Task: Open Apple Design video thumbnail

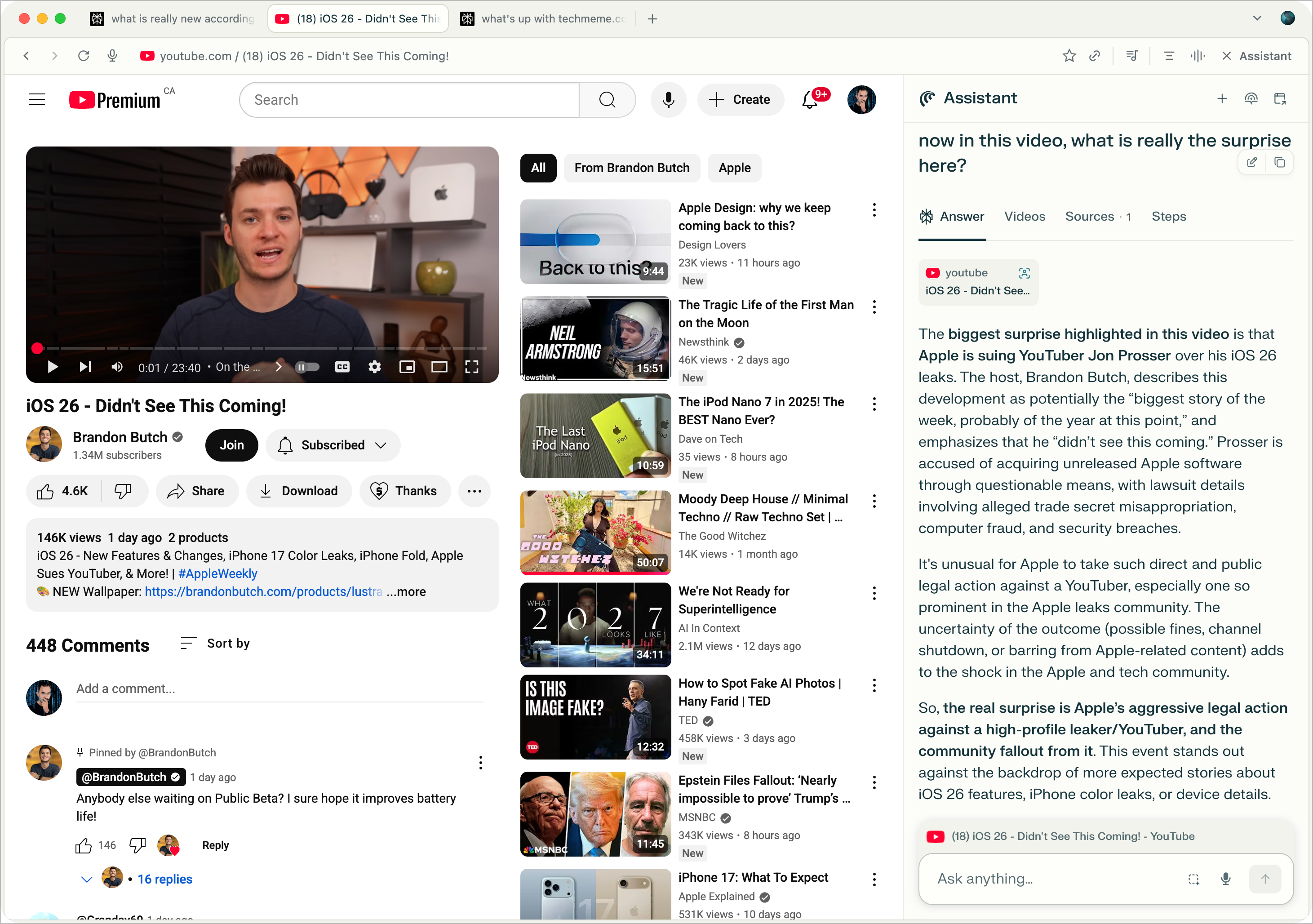Action: point(595,241)
